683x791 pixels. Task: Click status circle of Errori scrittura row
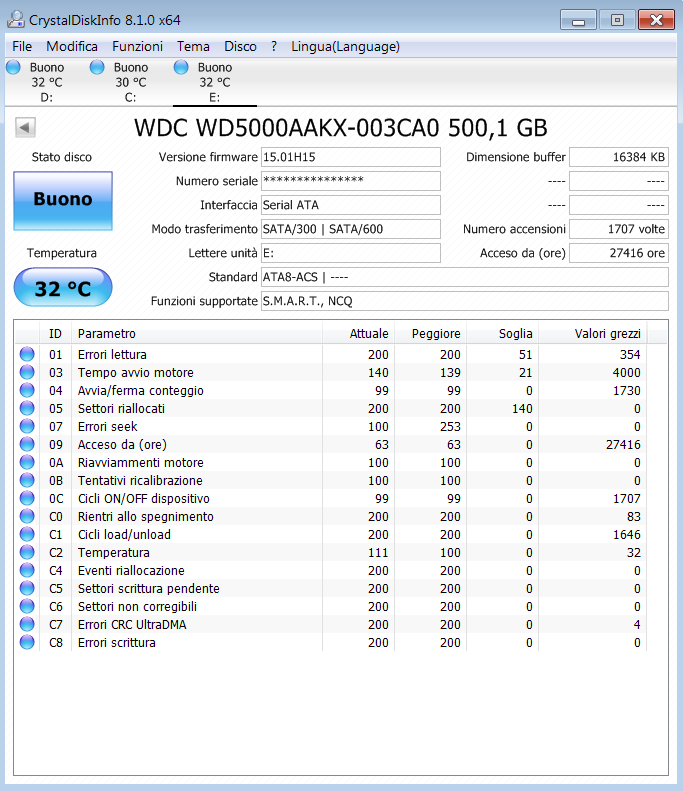tap(27, 642)
